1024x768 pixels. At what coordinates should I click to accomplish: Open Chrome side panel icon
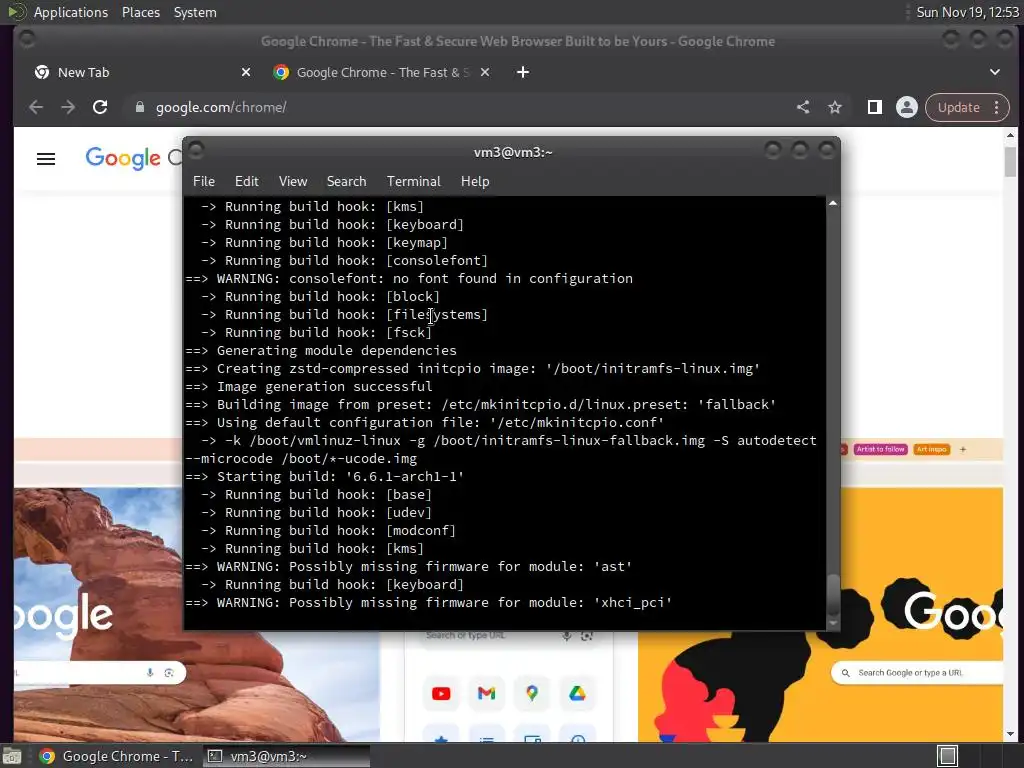click(874, 107)
